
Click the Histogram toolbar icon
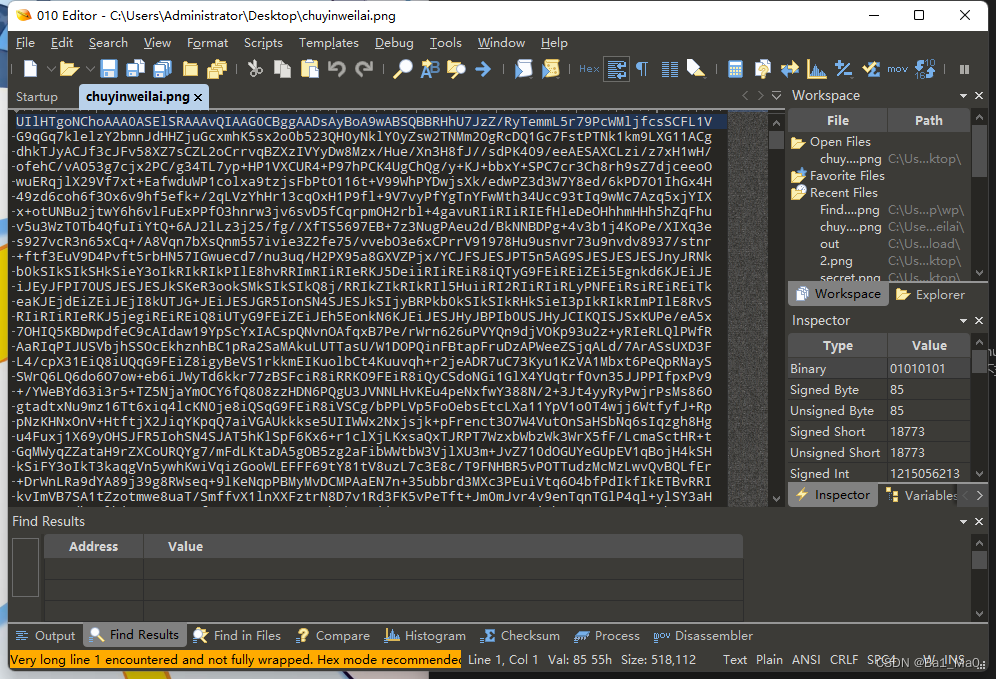click(816, 69)
